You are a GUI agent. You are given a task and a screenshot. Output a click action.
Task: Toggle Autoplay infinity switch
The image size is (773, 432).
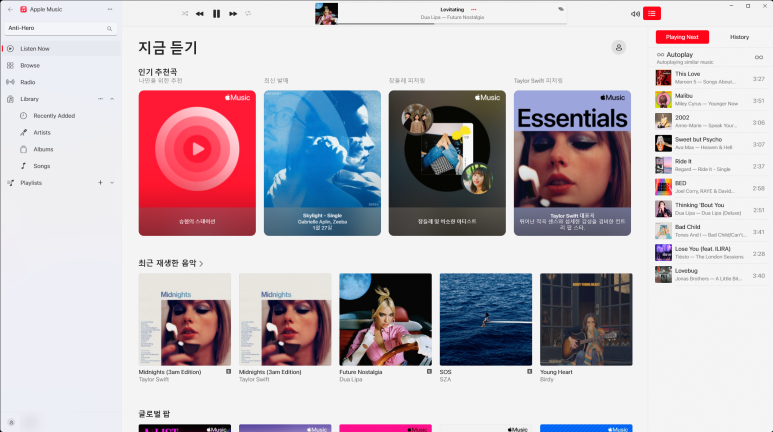coord(759,57)
